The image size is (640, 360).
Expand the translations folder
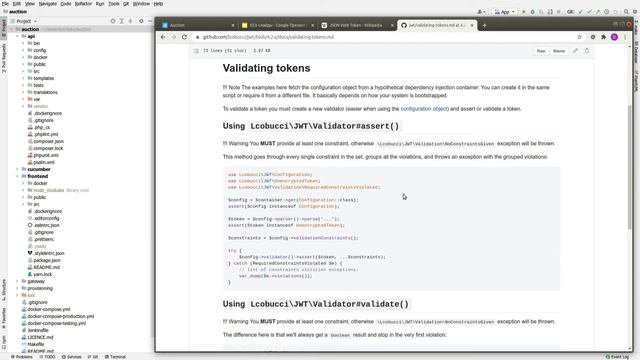pos(23,92)
